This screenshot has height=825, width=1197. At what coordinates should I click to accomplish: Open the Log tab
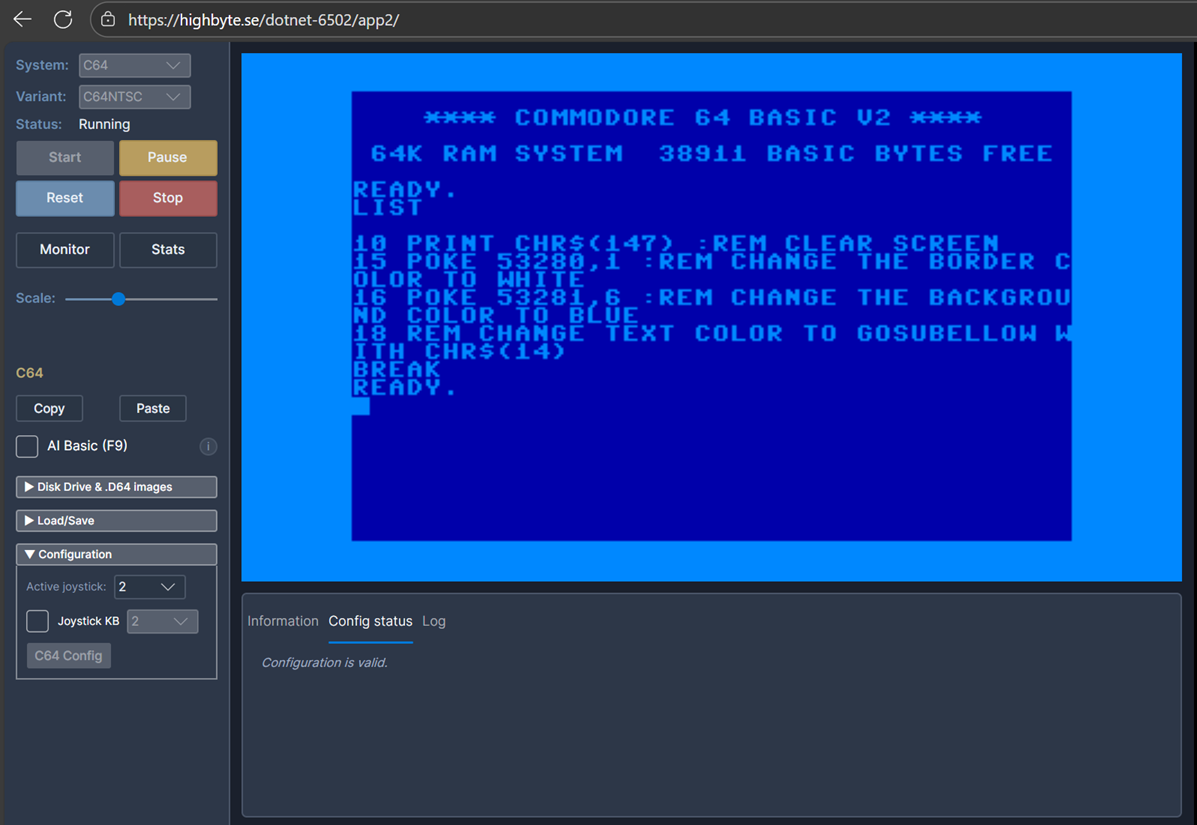pyautogui.click(x=434, y=621)
